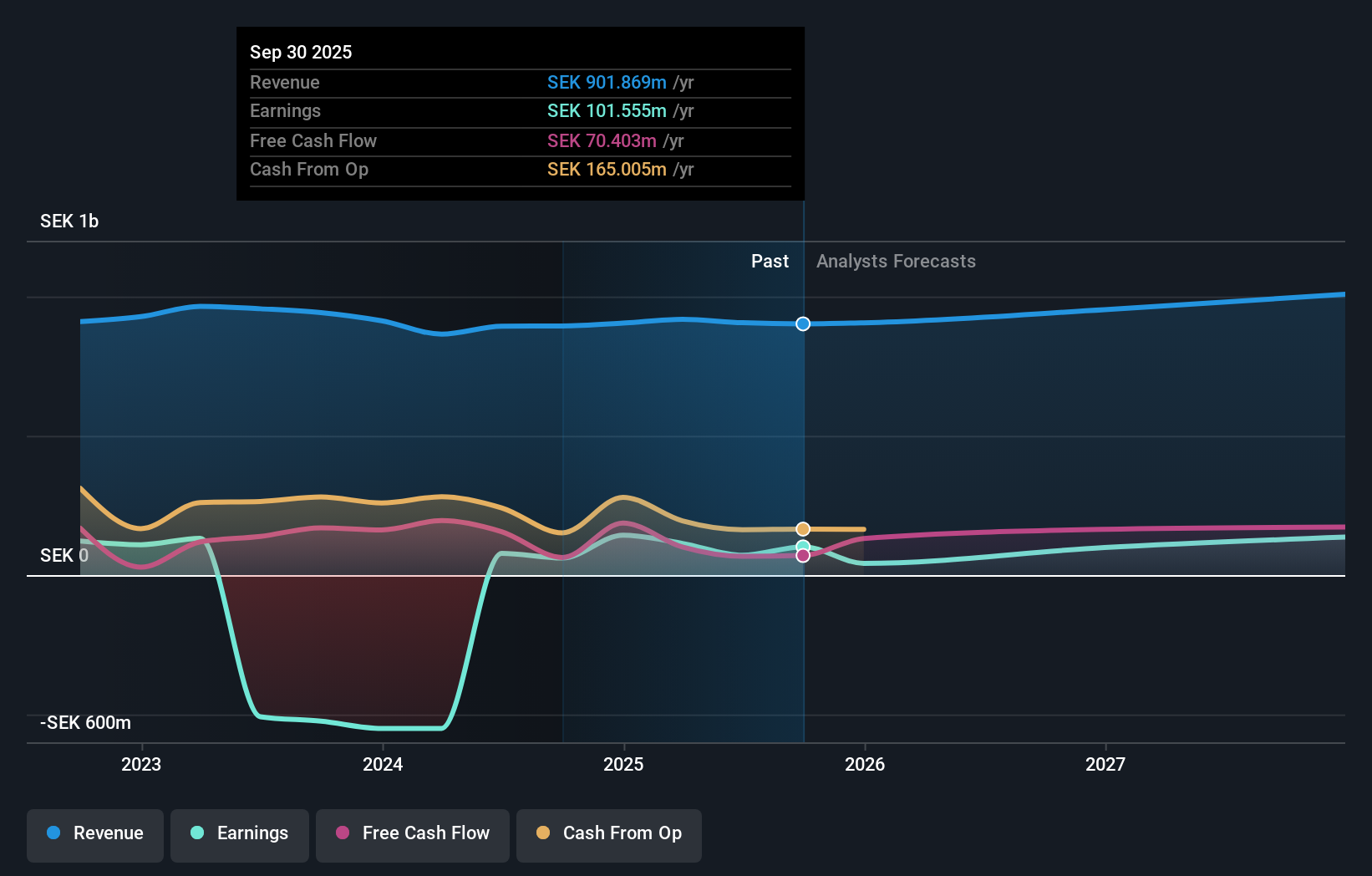Select the orange Cash From Op chart marker
The height and width of the screenshot is (876, 1372).
click(802, 528)
